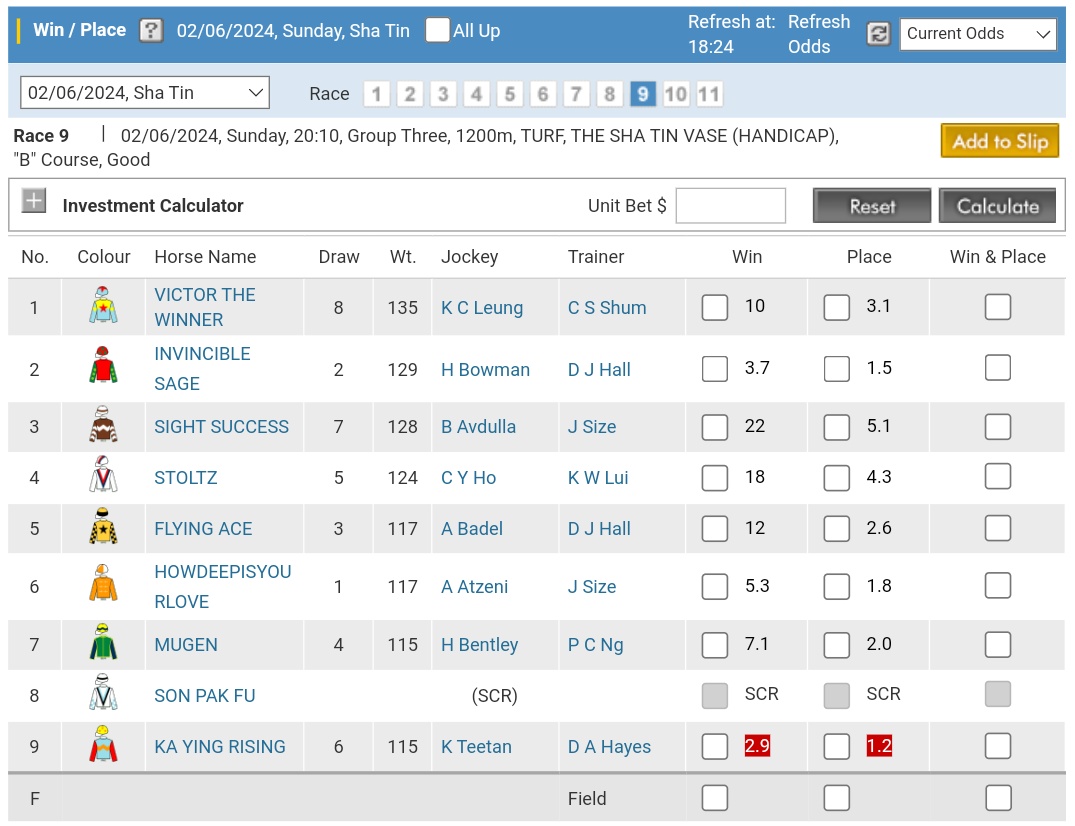Tick Win checkbox for Stoltz
Viewport: 1075px width, 826px height.
pos(714,478)
